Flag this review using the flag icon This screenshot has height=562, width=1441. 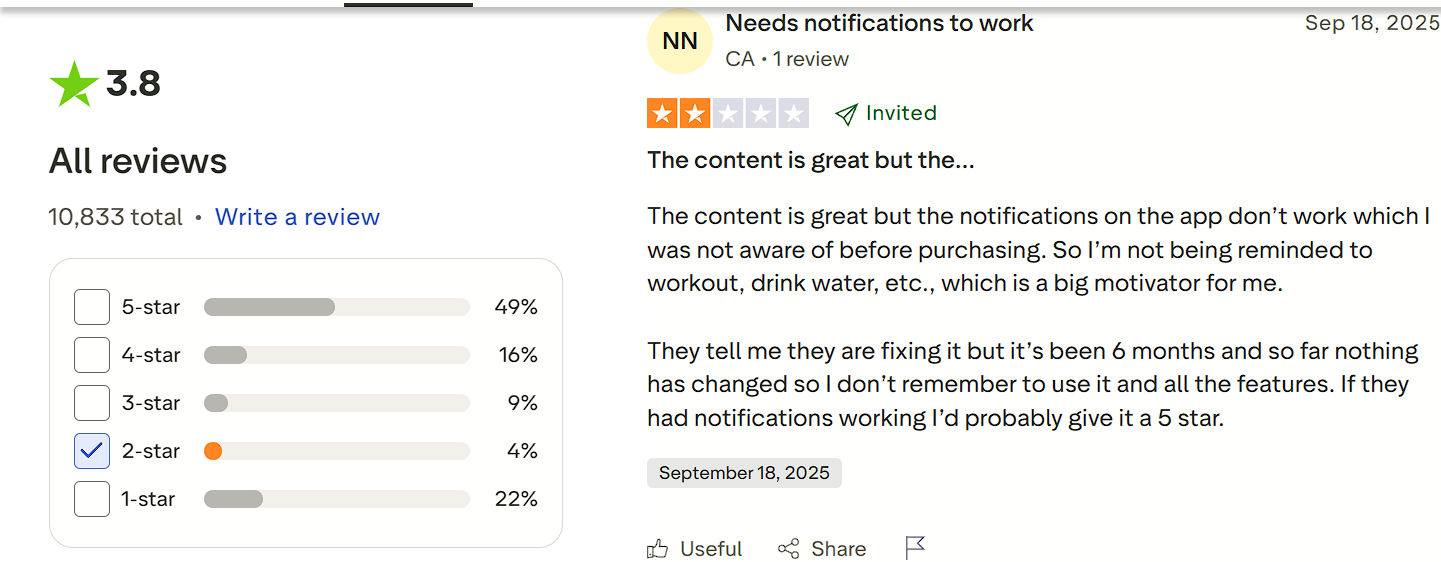pos(915,547)
